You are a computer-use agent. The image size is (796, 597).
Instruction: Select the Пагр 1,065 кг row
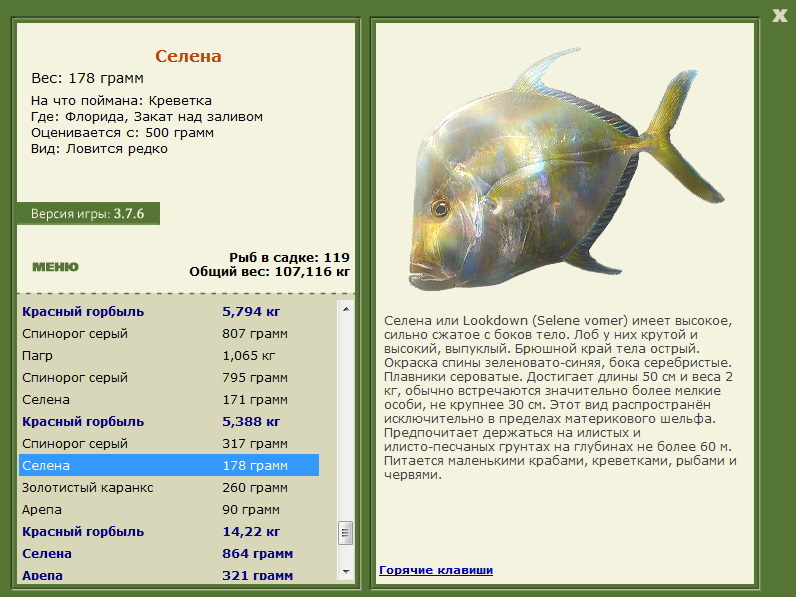(x=169, y=355)
